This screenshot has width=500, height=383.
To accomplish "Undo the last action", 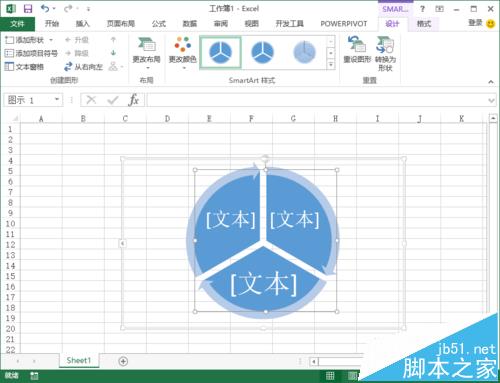I will [x=45, y=9].
